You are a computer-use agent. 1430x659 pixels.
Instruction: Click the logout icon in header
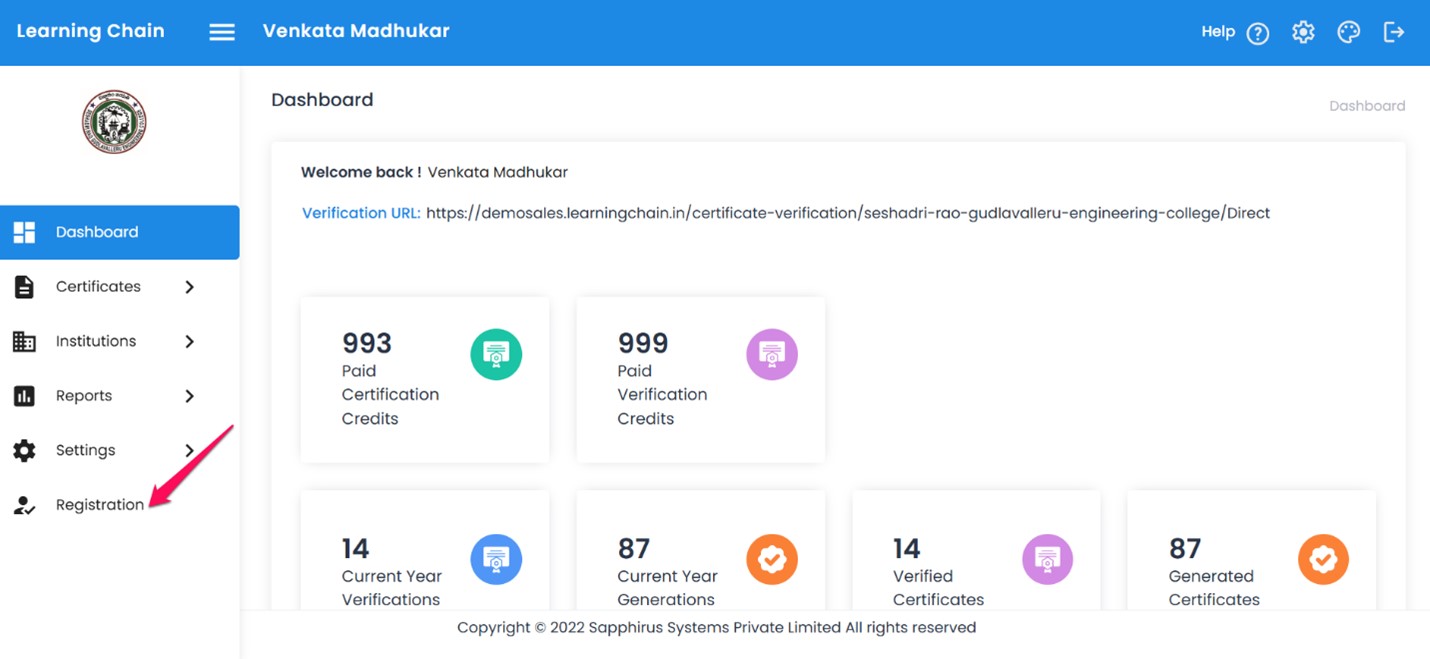(x=1394, y=32)
